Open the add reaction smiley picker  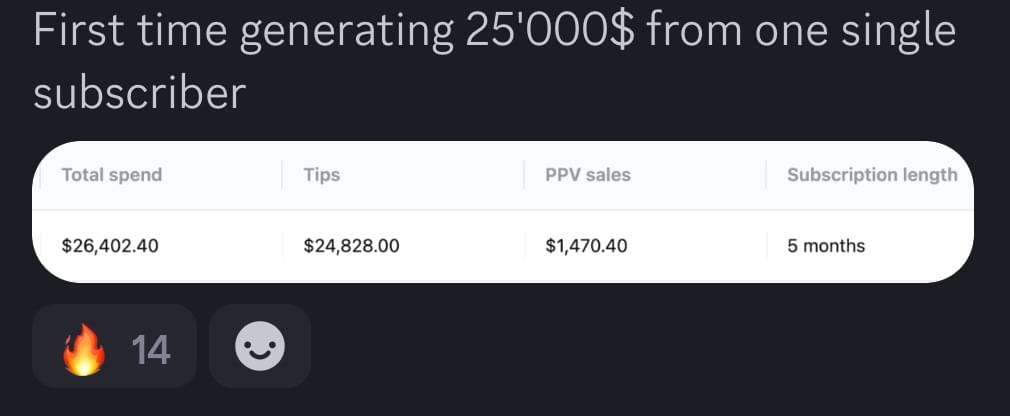(x=259, y=347)
